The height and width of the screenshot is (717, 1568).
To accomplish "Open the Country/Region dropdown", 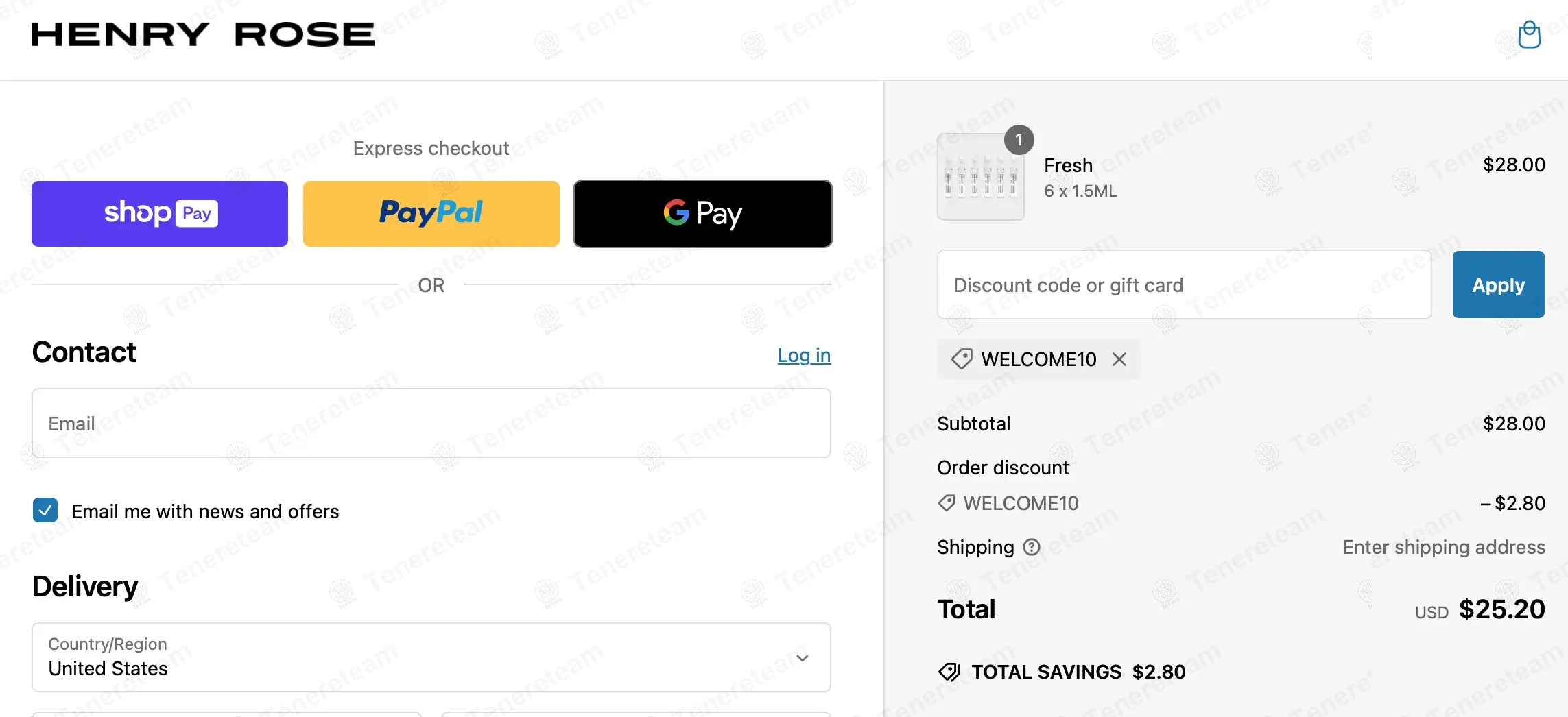I will point(431,657).
